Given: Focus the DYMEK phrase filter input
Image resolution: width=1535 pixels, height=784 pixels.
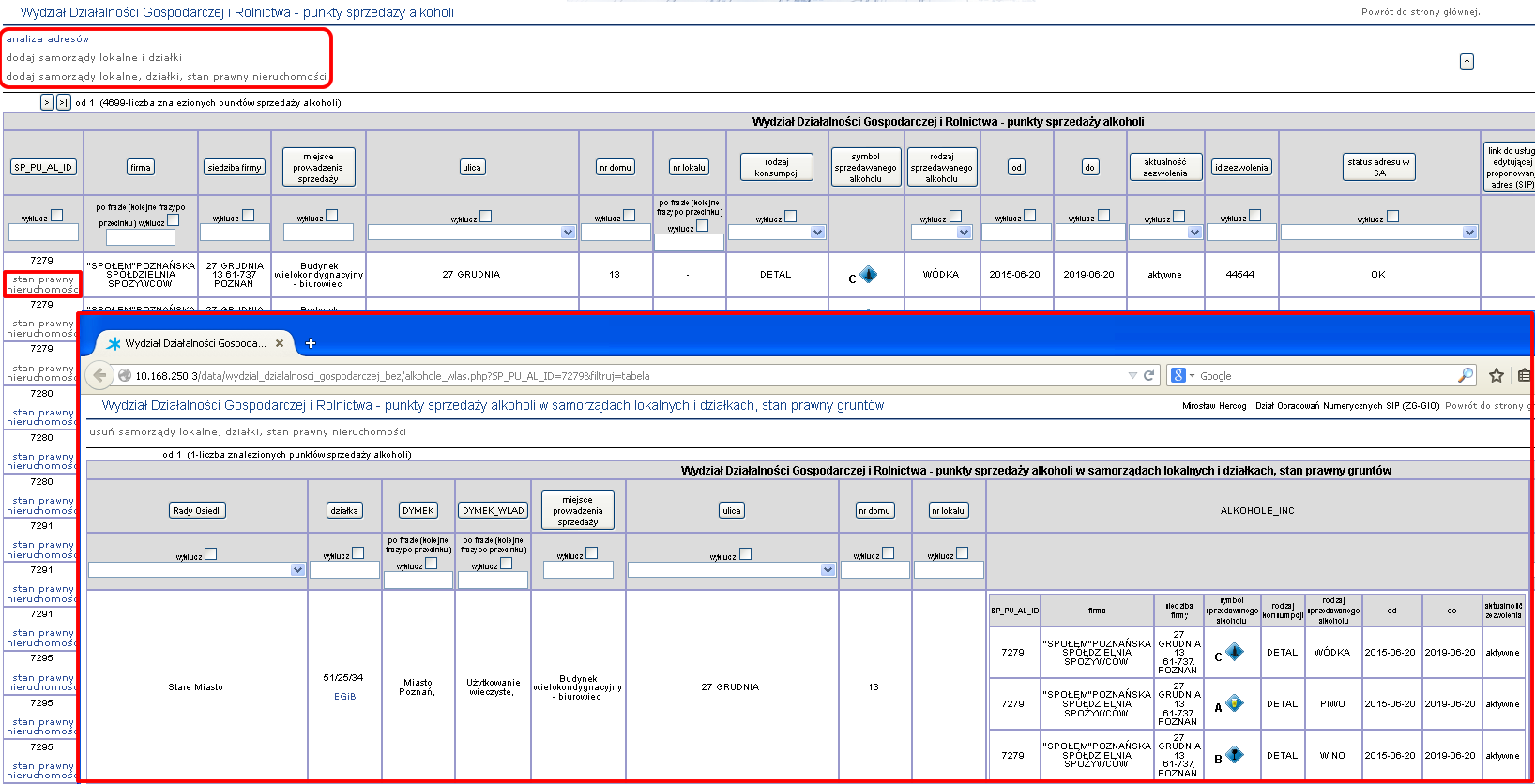Looking at the screenshot, I should (x=418, y=580).
